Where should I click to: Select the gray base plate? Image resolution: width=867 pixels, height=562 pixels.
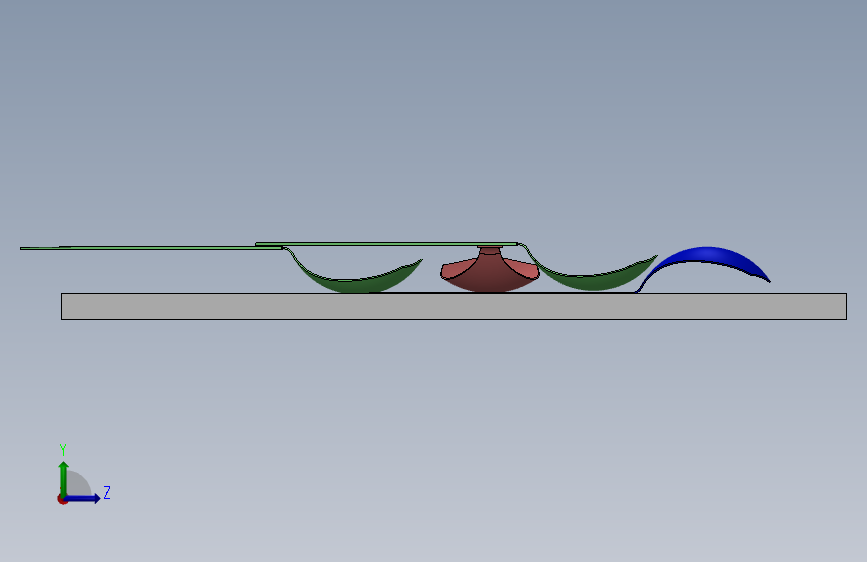pos(453,306)
